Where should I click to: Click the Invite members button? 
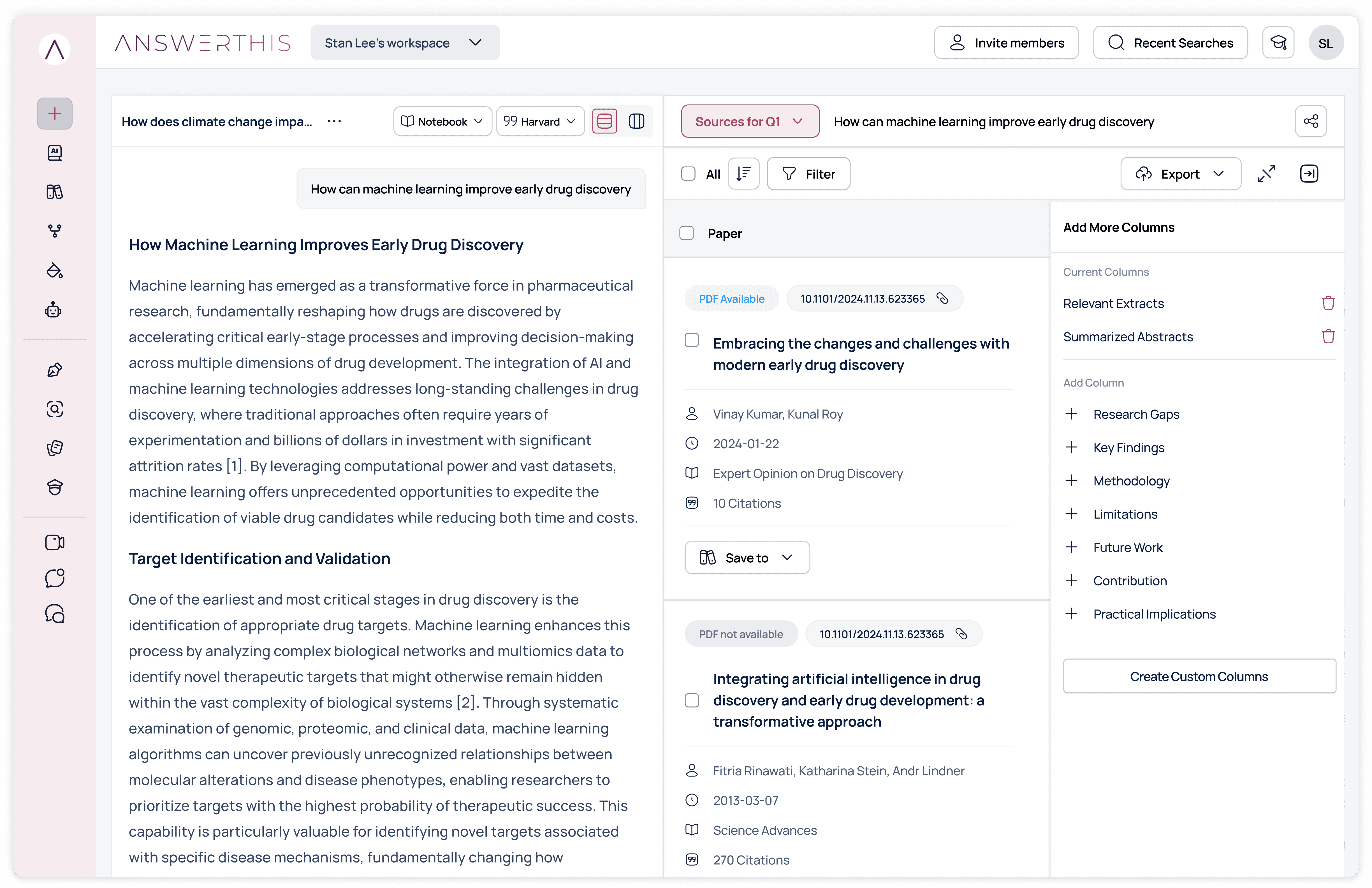[x=1006, y=43]
